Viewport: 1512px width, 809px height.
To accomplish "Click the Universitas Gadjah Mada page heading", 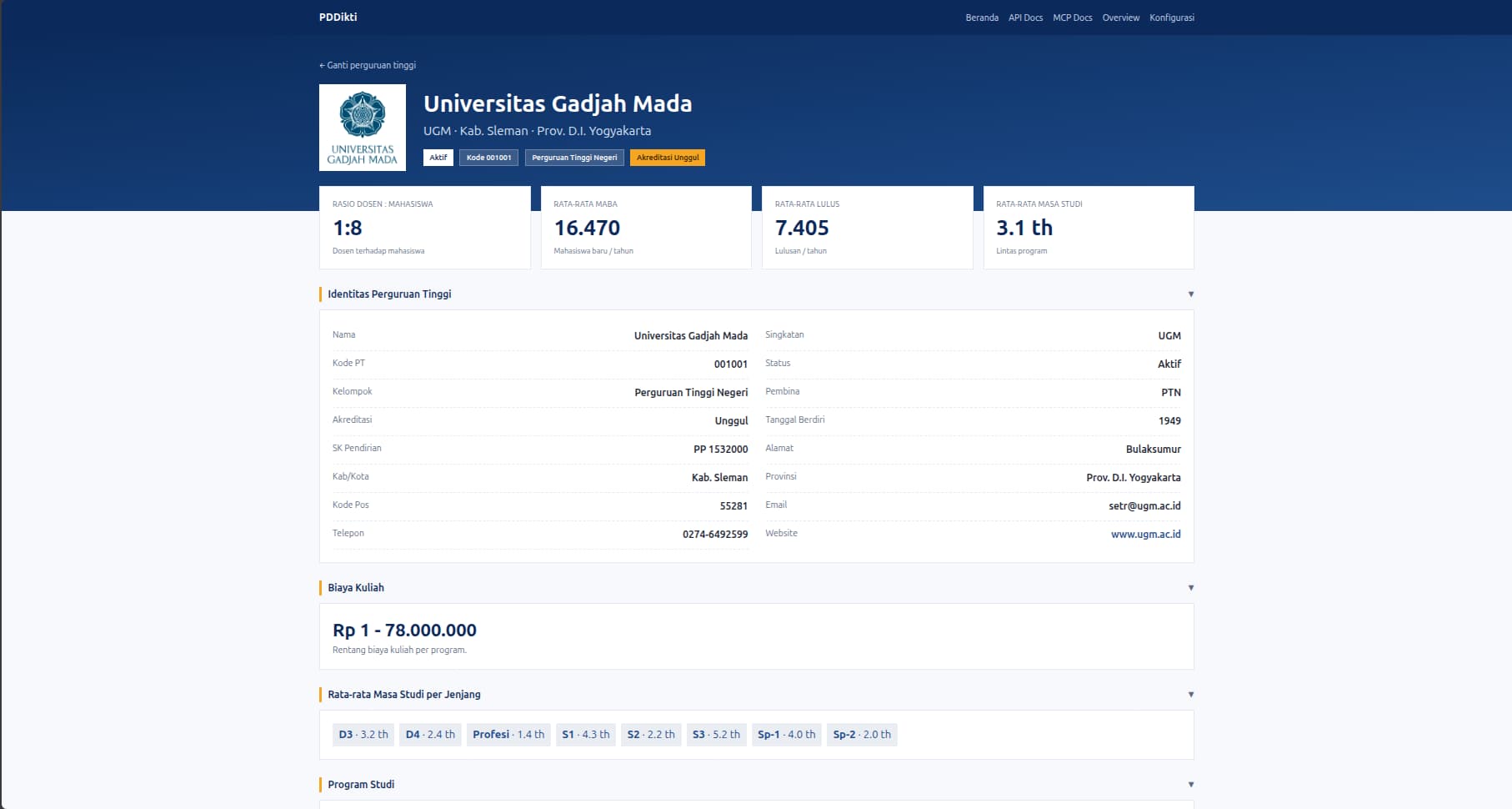I will click(558, 103).
